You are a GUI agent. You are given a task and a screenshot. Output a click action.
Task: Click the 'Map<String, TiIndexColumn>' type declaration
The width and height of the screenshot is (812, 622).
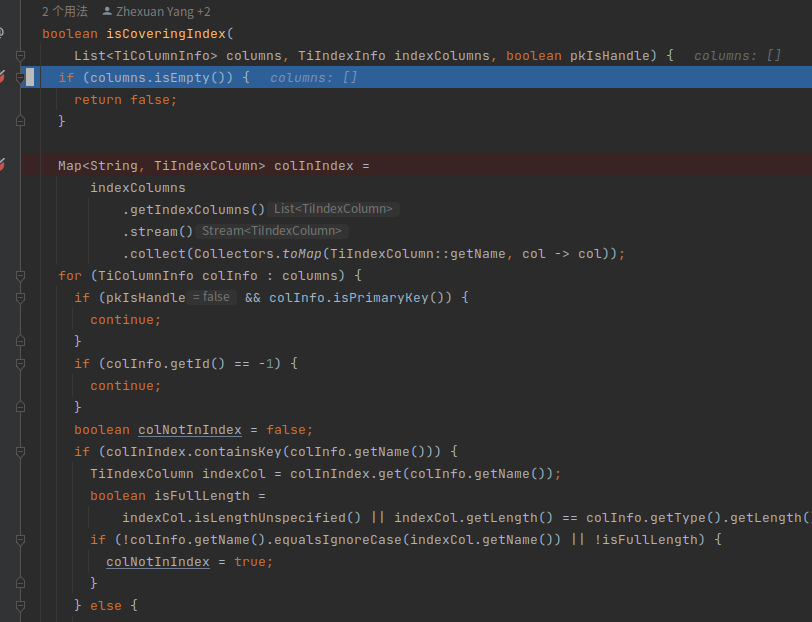point(162,166)
